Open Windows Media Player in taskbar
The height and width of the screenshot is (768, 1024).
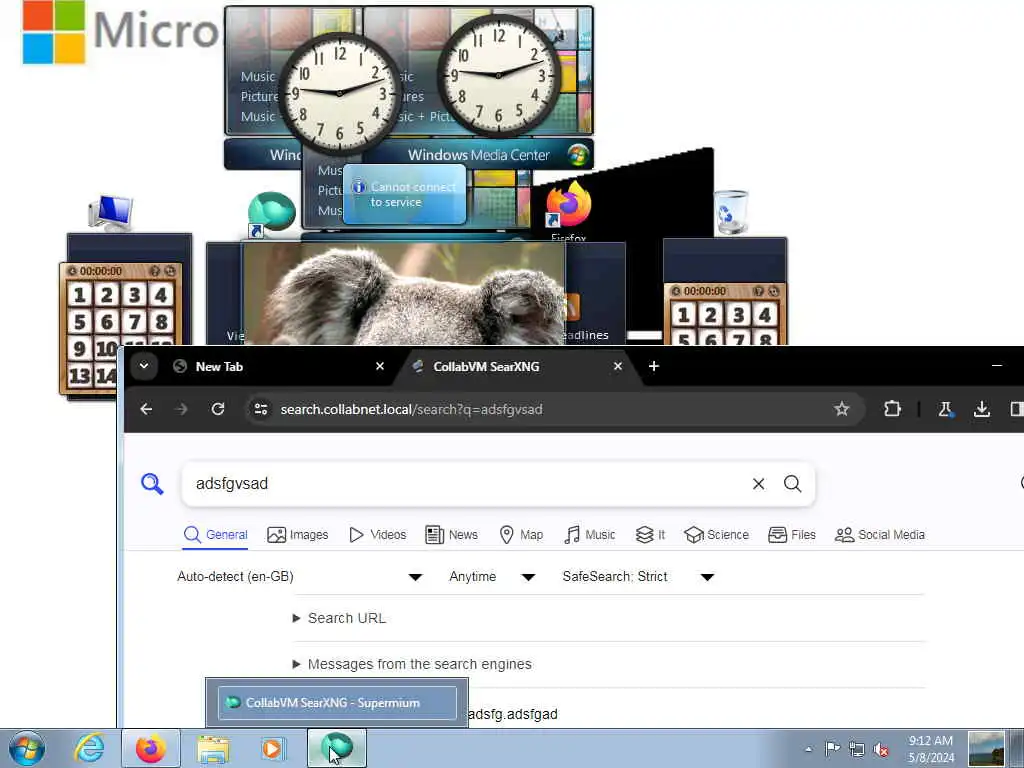tap(272, 748)
